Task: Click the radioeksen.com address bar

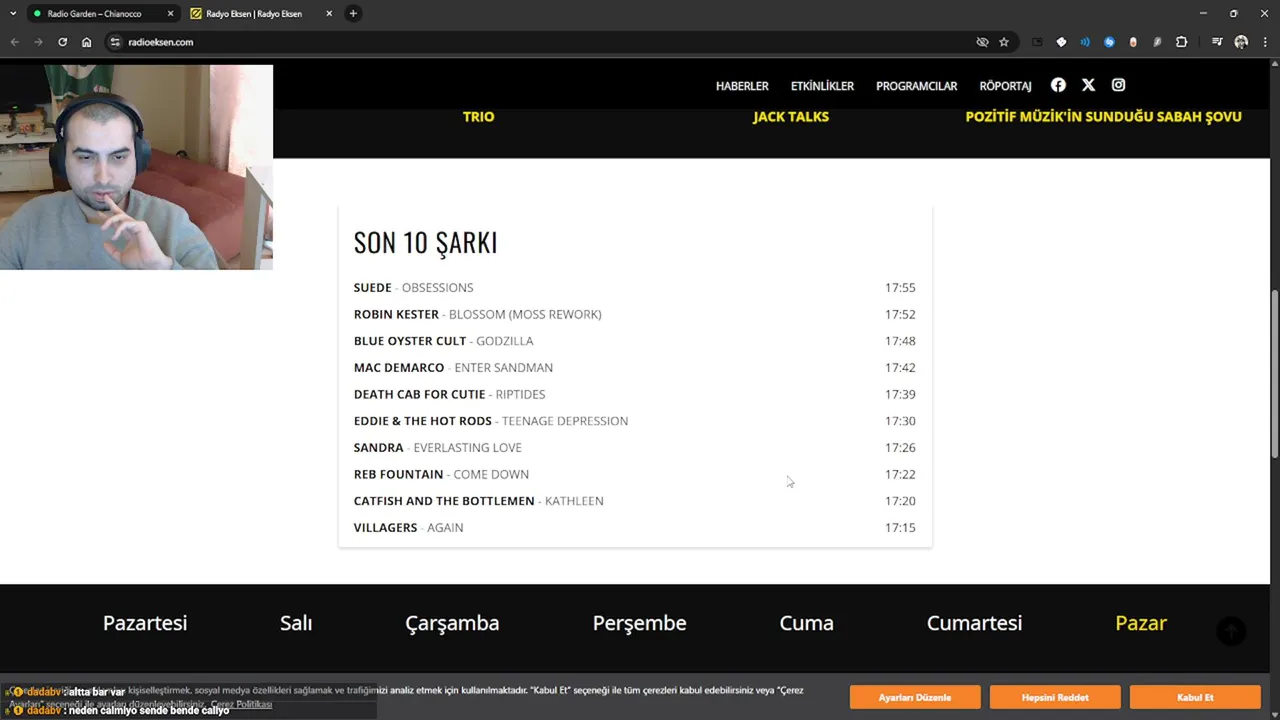Action: 540,42
